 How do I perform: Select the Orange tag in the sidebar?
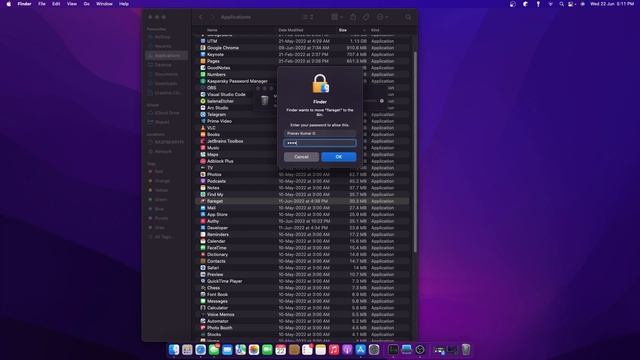(x=167, y=181)
